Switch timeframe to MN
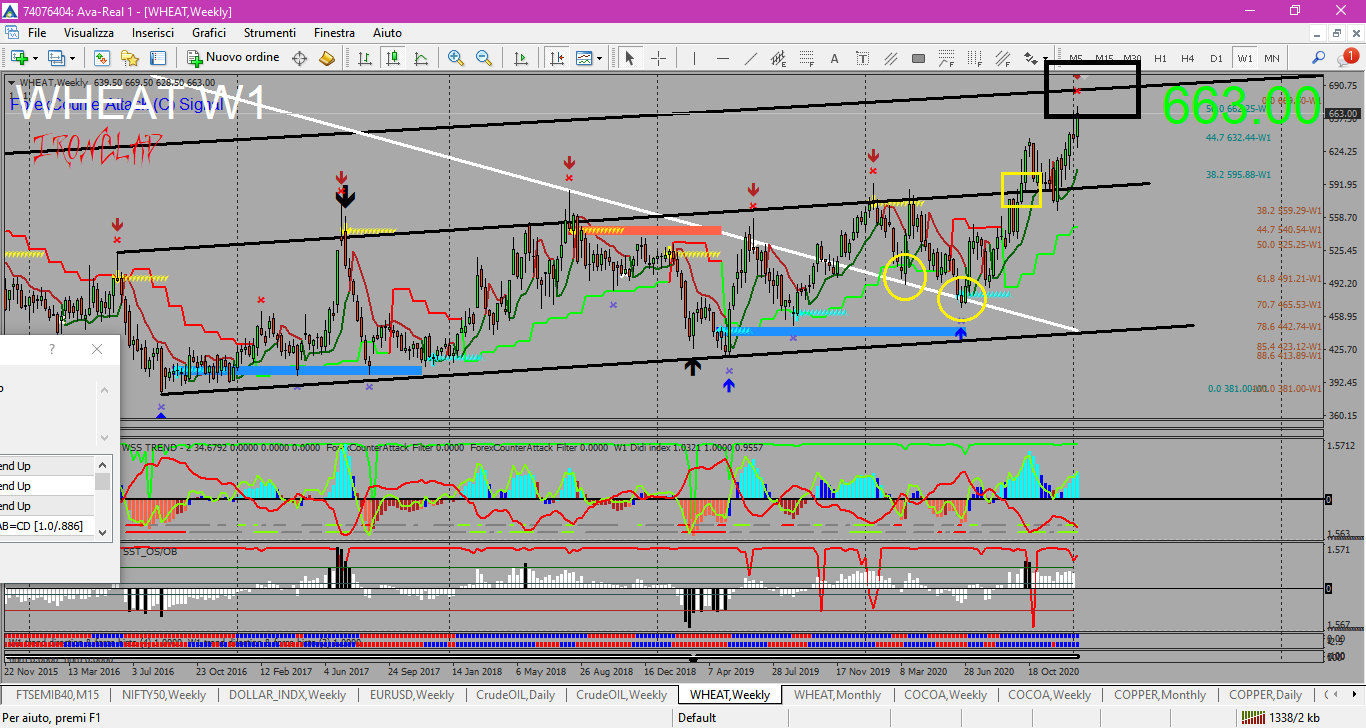Viewport: 1366px width, 728px height. tap(1272, 58)
